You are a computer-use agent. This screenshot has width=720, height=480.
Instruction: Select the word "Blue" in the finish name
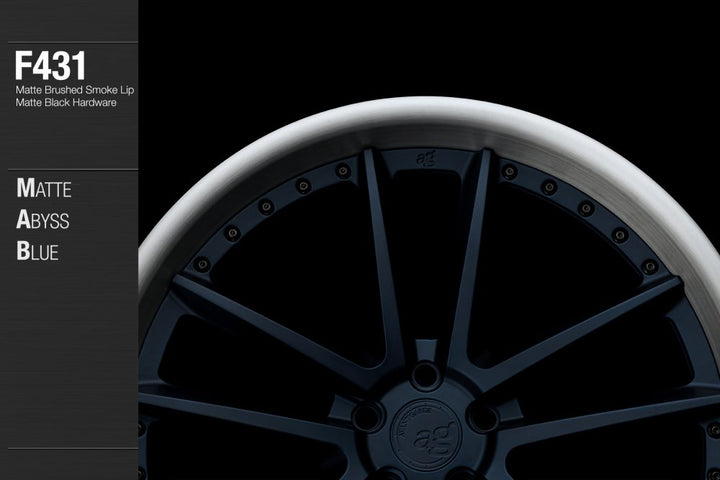pos(38,252)
